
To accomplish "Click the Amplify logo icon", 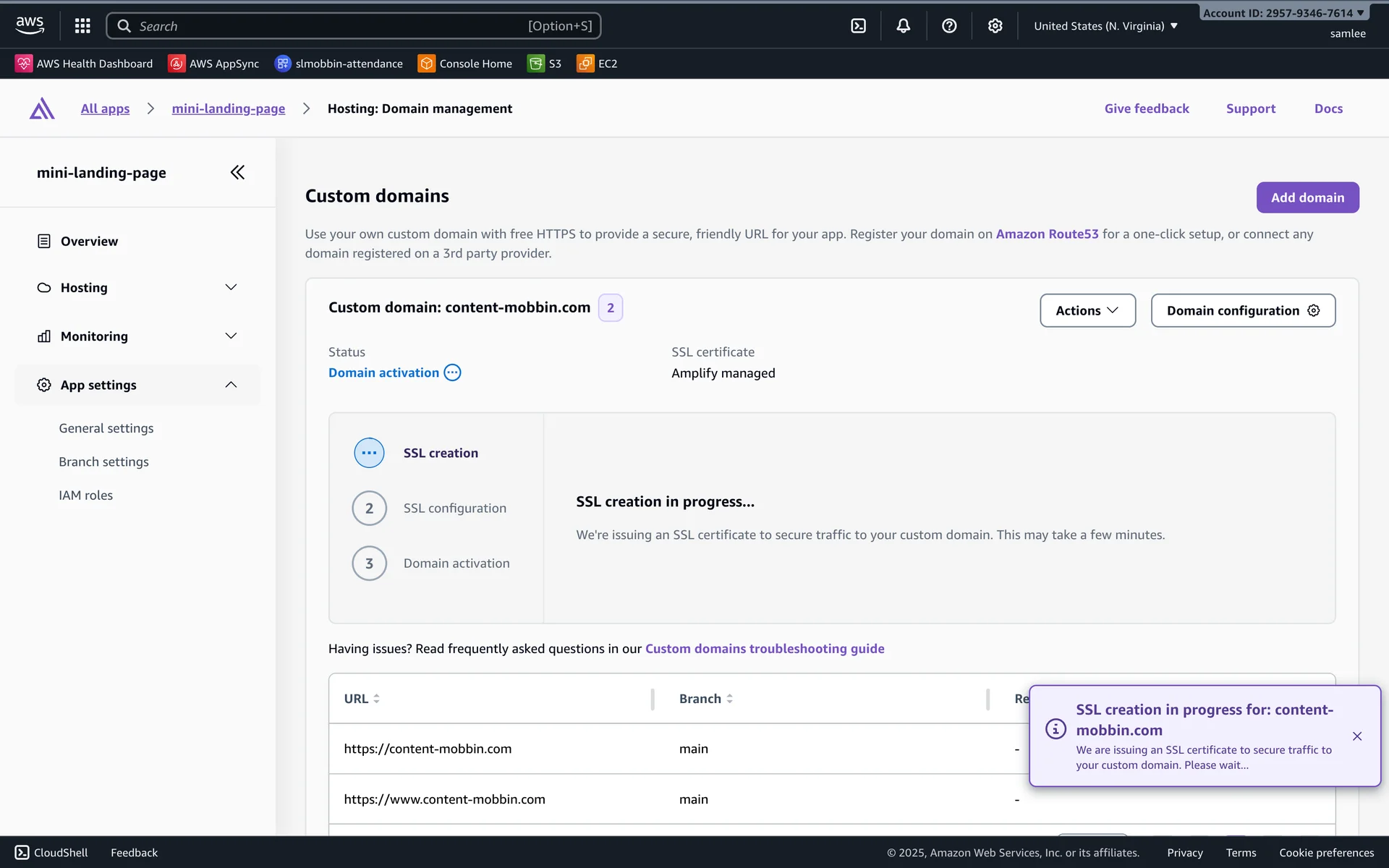I will (42, 109).
